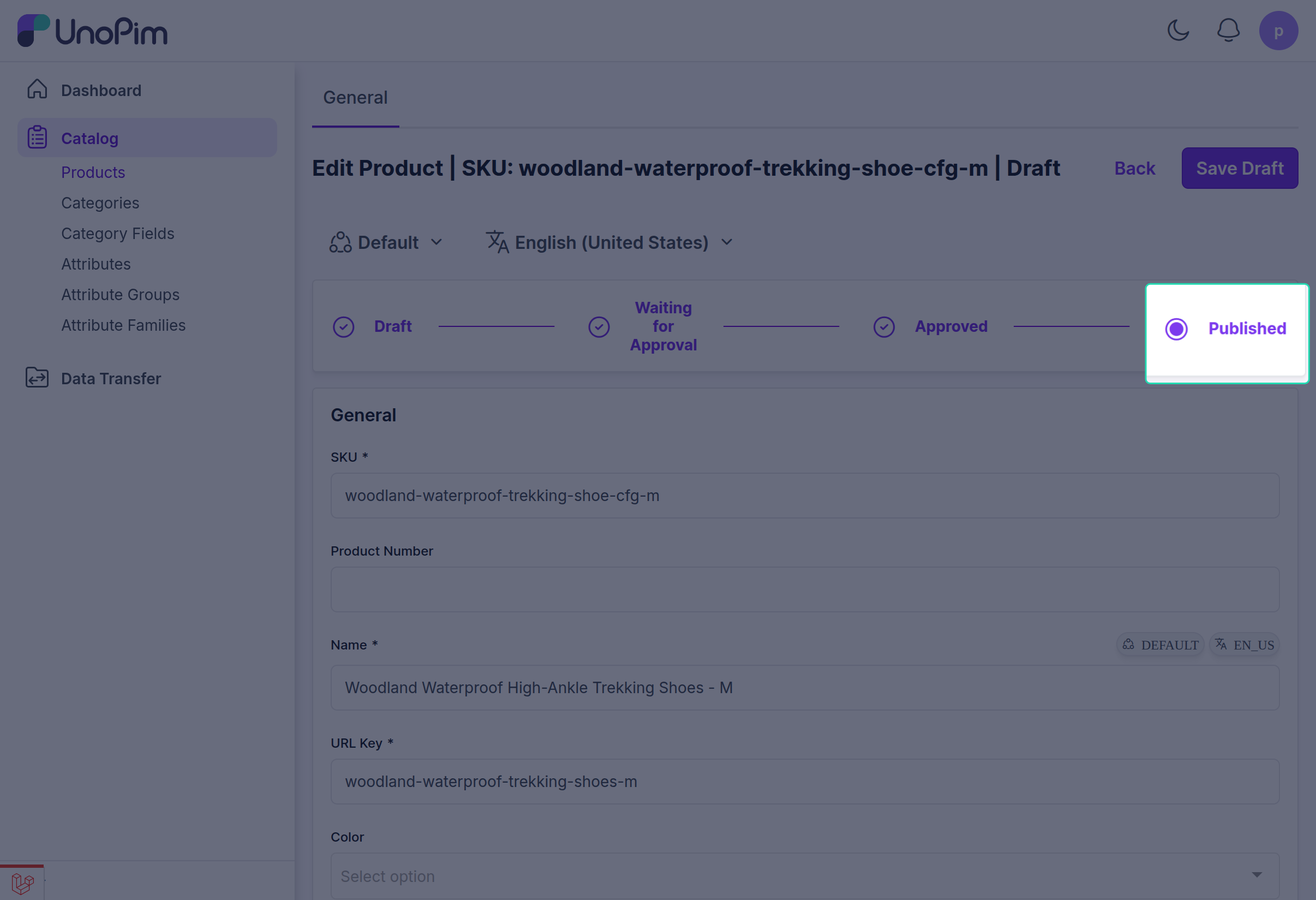The image size is (1316, 900).
Task: Click the Back link
Action: (x=1134, y=168)
